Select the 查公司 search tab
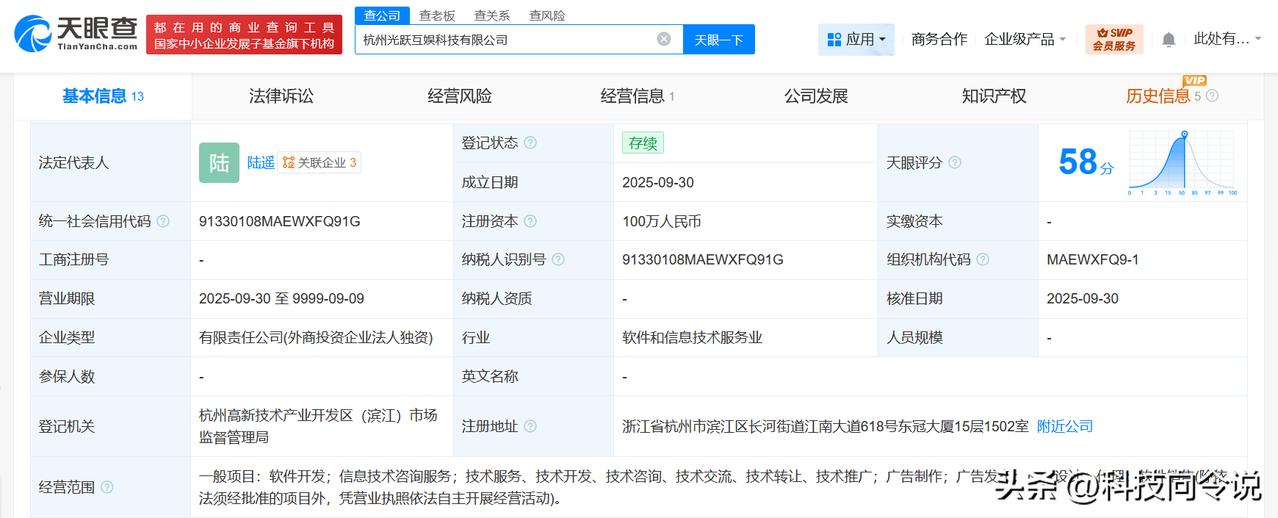The width and height of the screenshot is (1278, 518). pos(381,15)
